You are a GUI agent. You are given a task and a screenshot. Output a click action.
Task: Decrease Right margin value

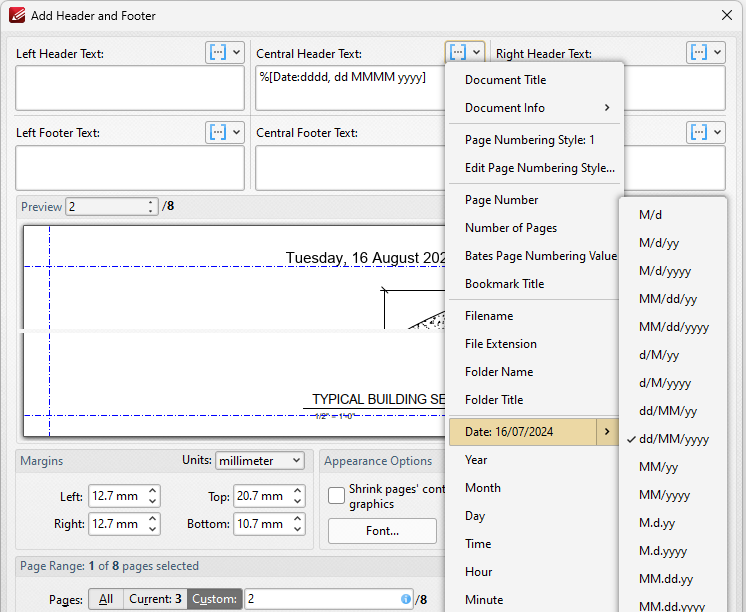(152, 529)
